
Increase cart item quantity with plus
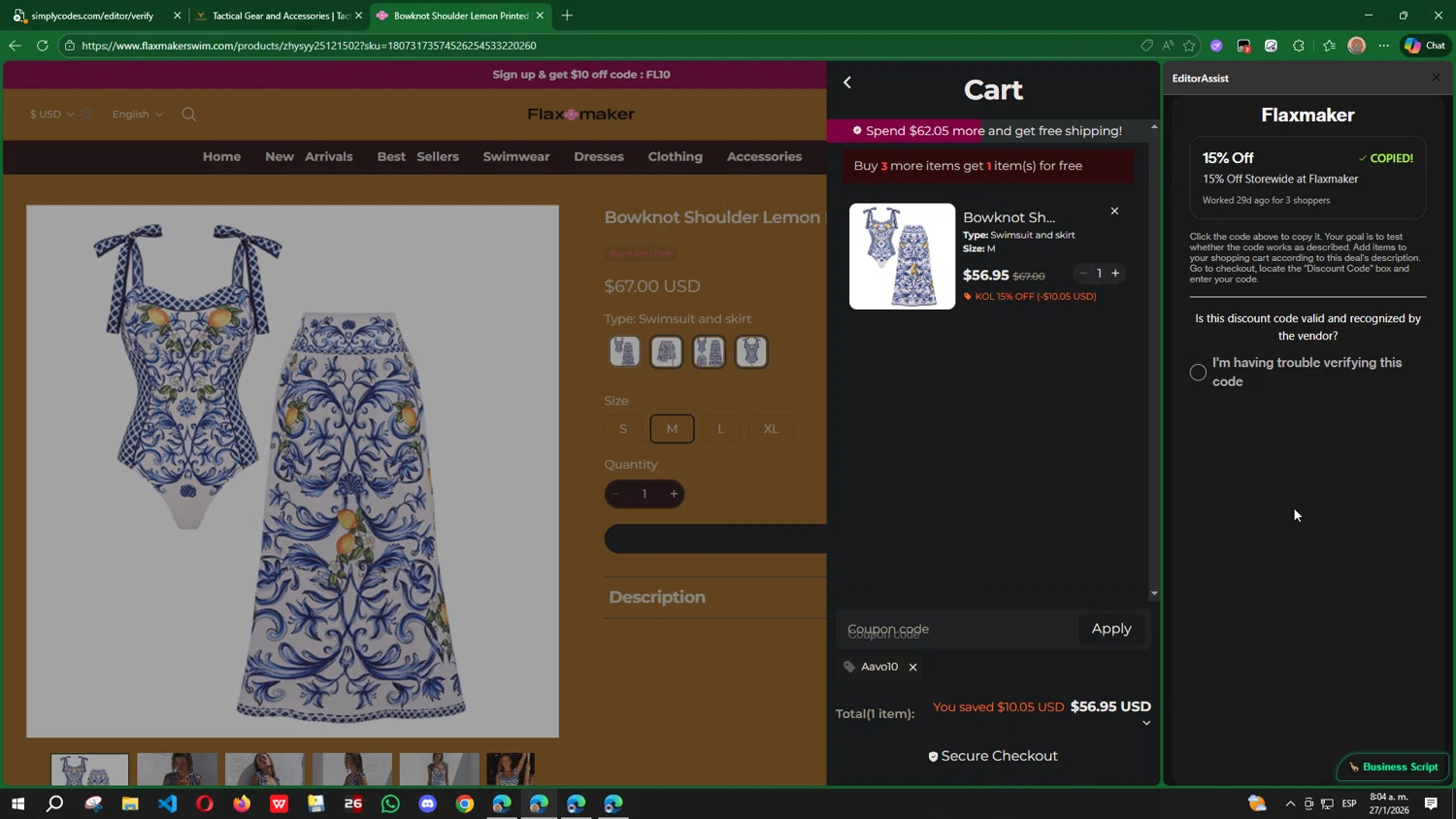(x=1115, y=274)
